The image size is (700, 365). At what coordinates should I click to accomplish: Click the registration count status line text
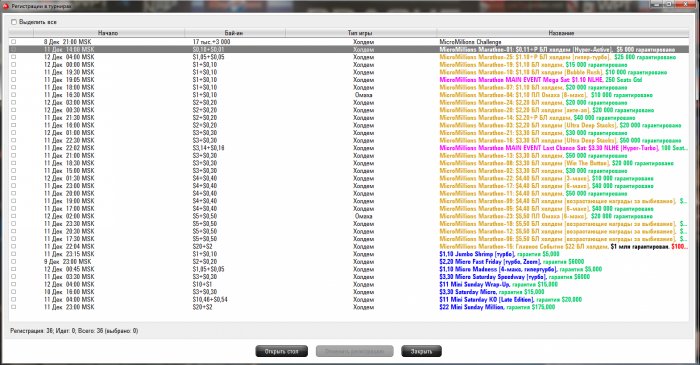pyautogui.click(x=74, y=331)
